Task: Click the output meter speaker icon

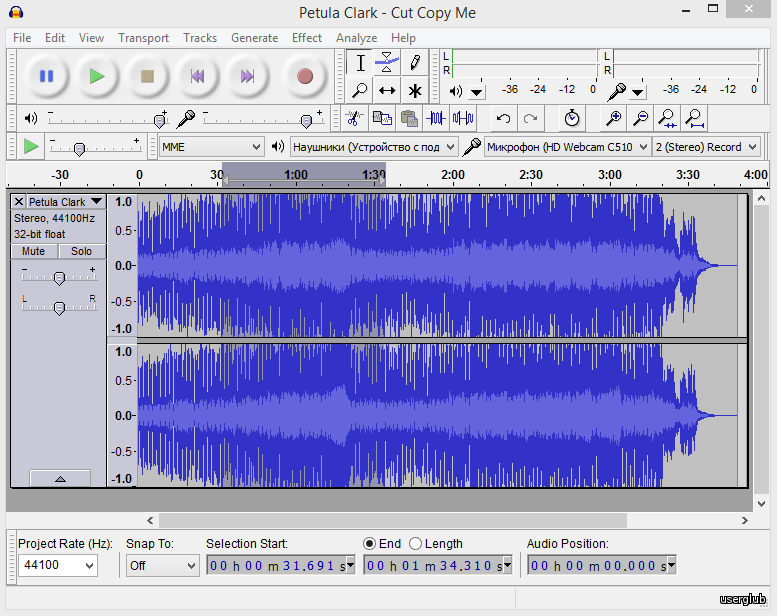Action: point(455,91)
